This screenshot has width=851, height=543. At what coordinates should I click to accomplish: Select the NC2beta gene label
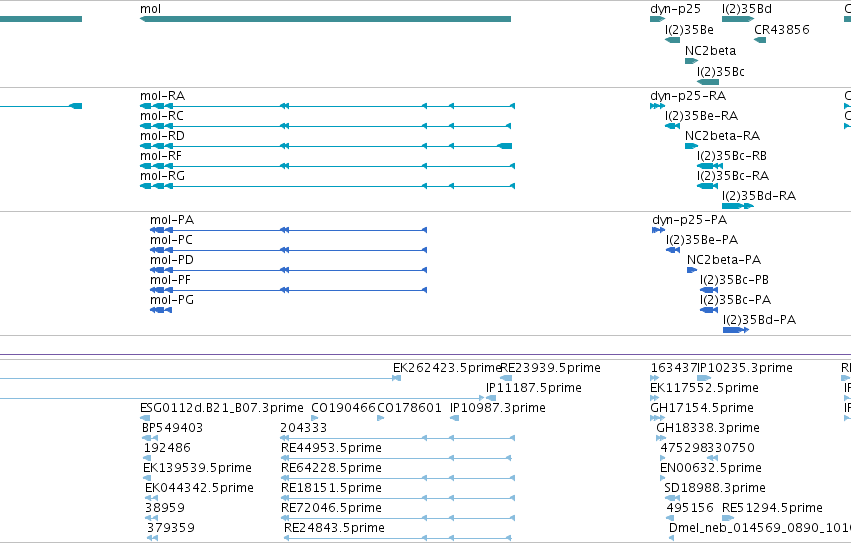pos(710,51)
